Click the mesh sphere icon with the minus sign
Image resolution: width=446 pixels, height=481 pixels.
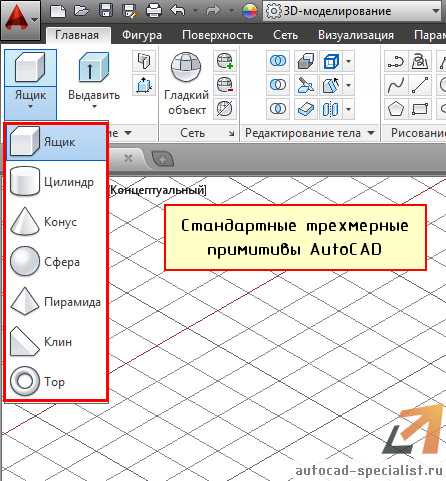(x=225, y=85)
